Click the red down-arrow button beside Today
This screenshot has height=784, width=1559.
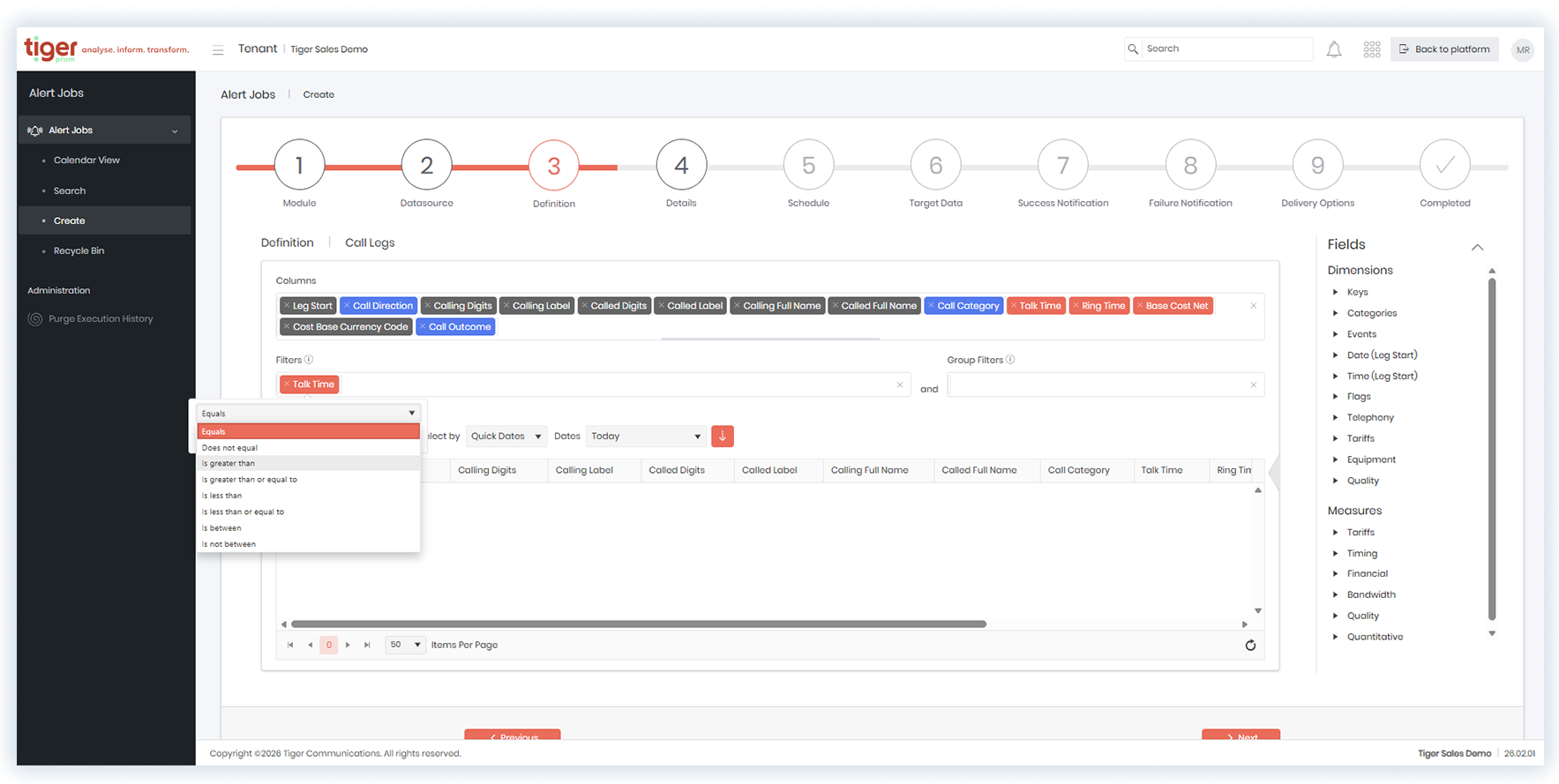coord(723,437)
